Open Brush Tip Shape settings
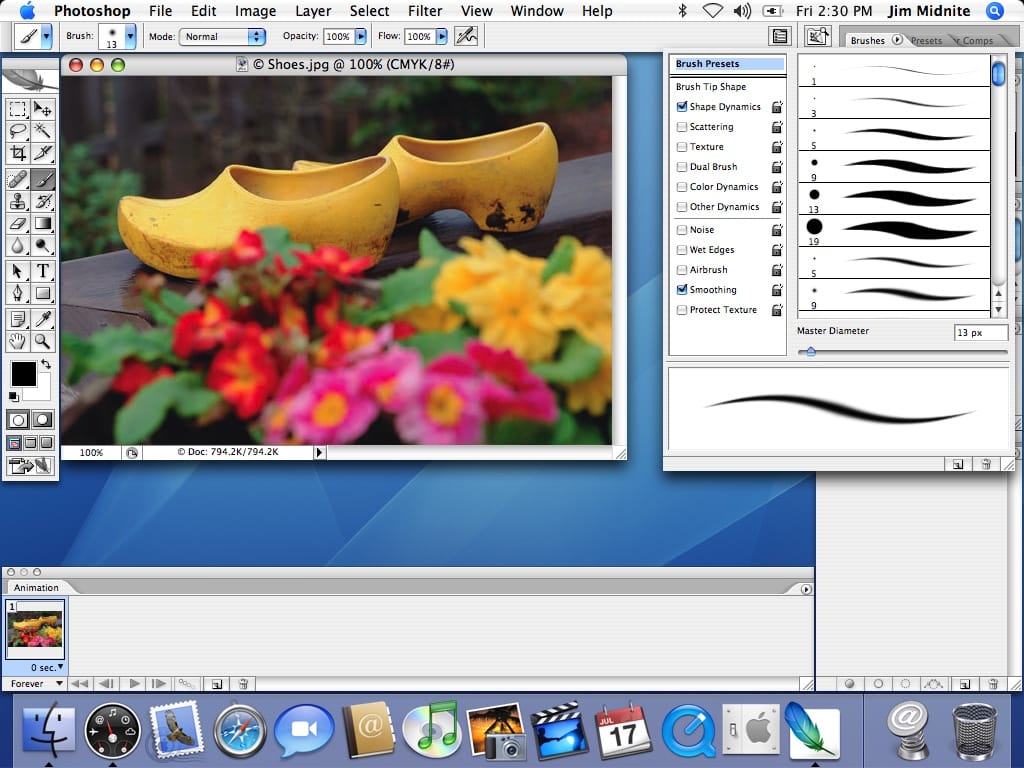Screen dimensions: 1024x768 (710, 87)
